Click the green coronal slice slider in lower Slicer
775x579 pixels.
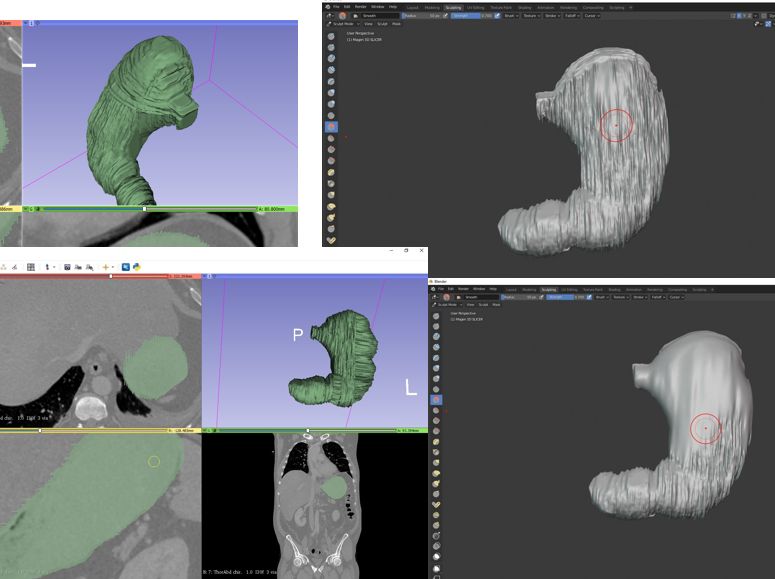tap(306, 431)
